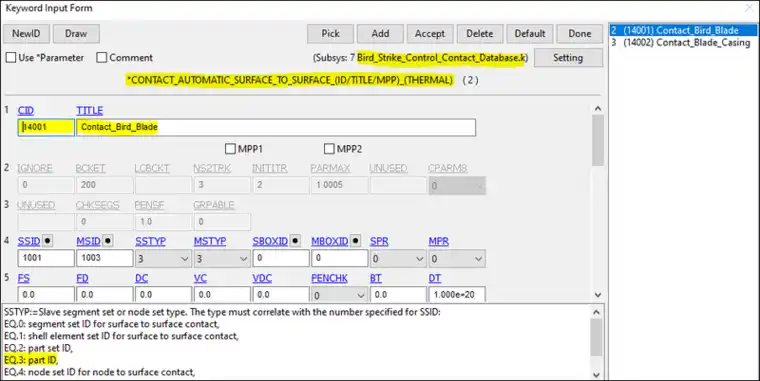Check the MPP1 checkbox
The width and height of the screenshot is (760, 381).
[x=230, y=149]
